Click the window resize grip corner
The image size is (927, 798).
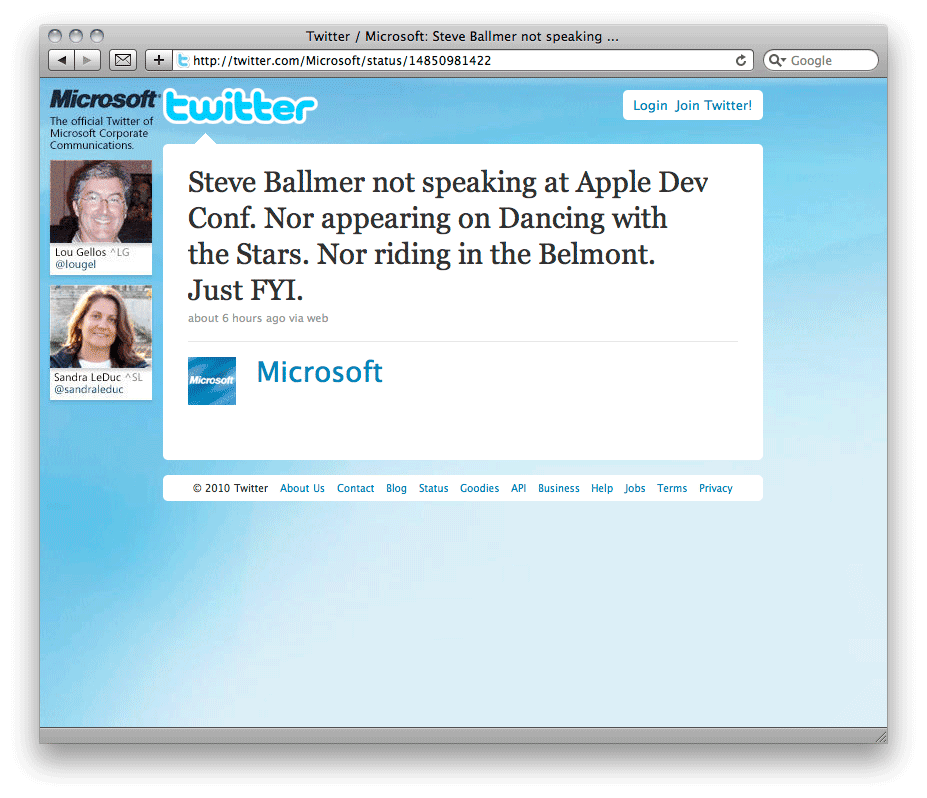pos(881,737)
